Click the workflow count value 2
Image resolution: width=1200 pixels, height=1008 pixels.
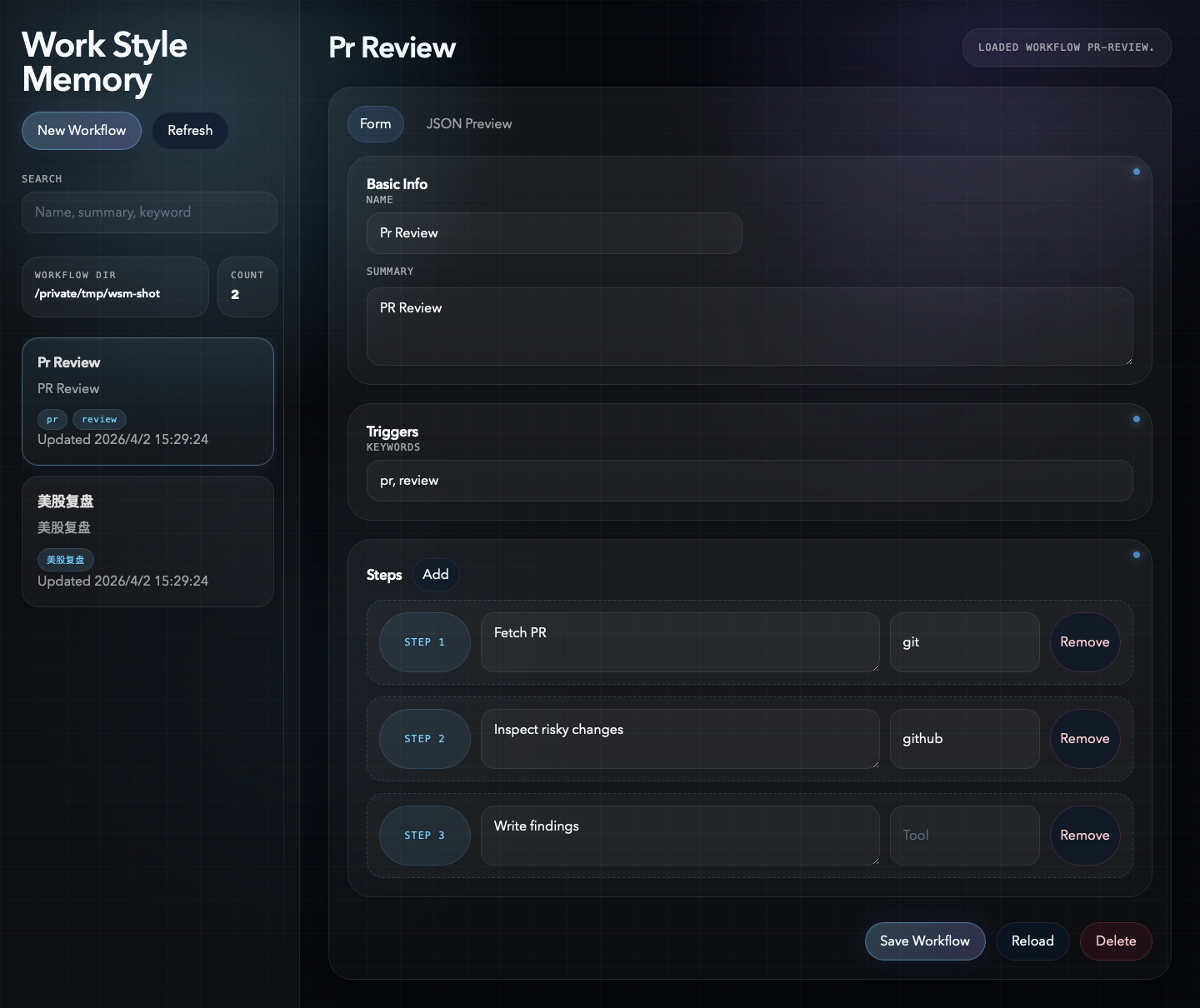coord(235,295)
